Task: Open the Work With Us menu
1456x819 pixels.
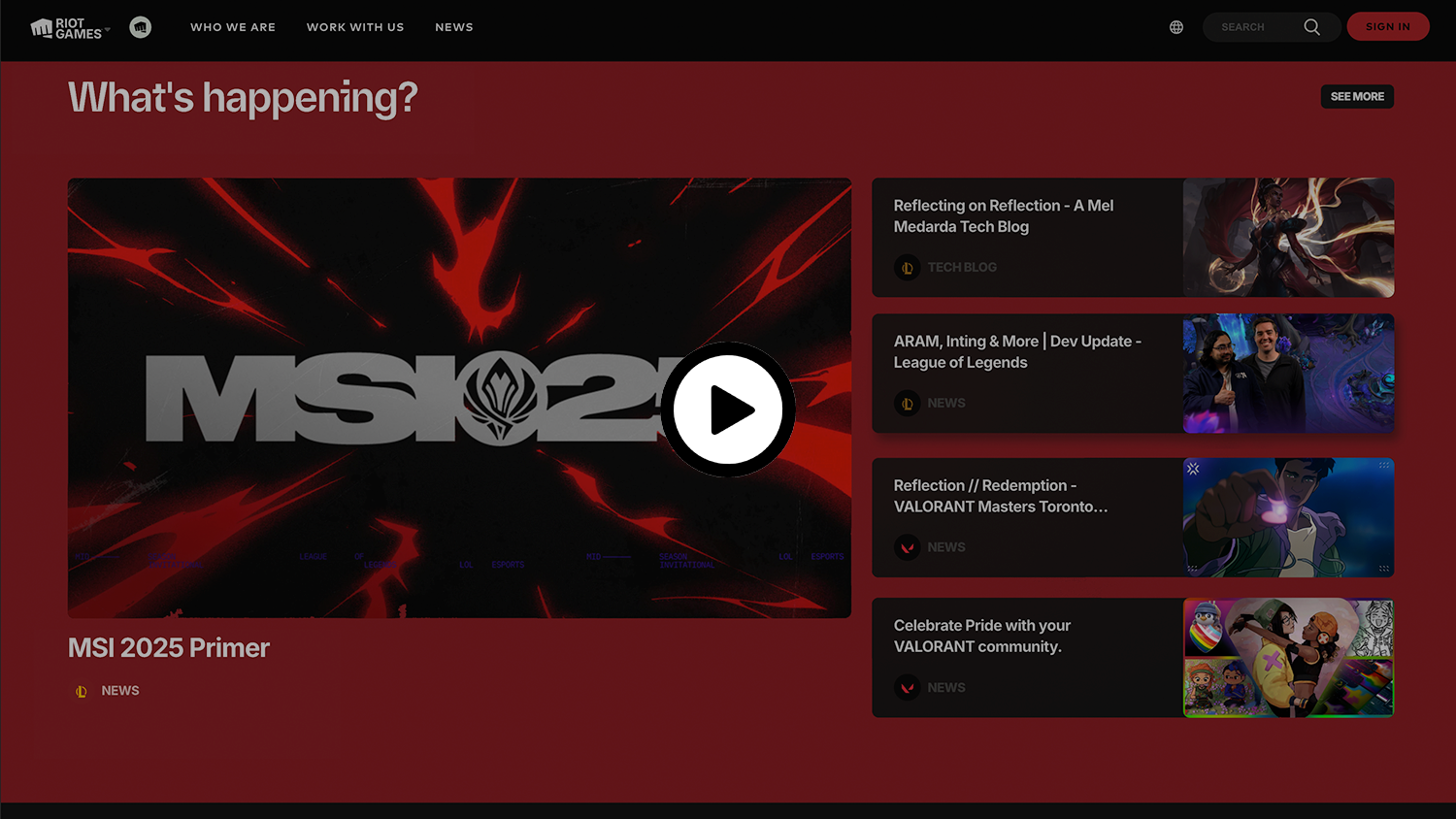Action: pos(355,27)
